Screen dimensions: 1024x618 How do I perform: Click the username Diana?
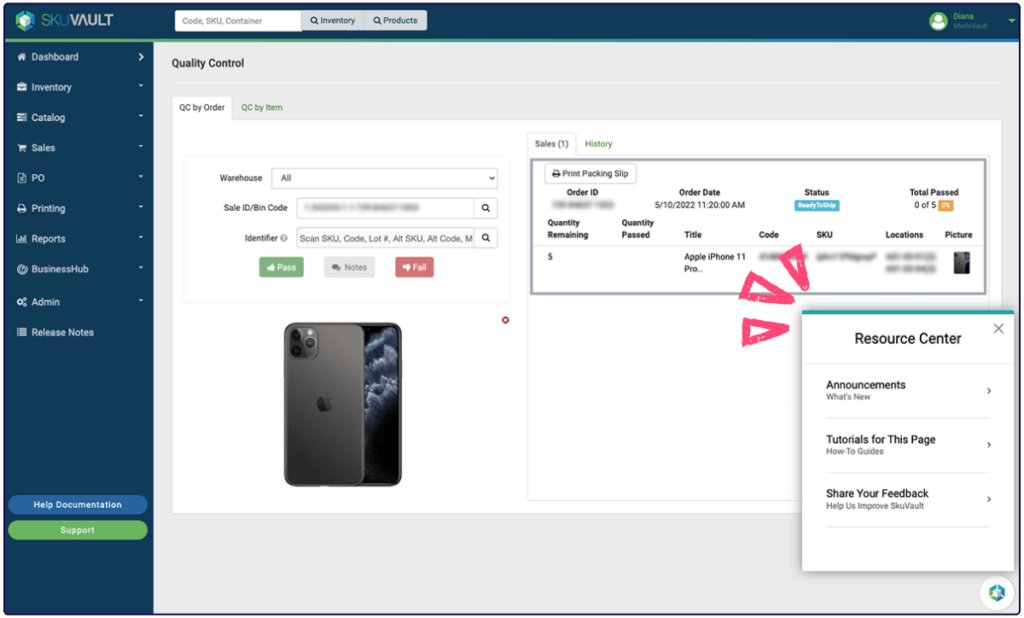[963, 16]
